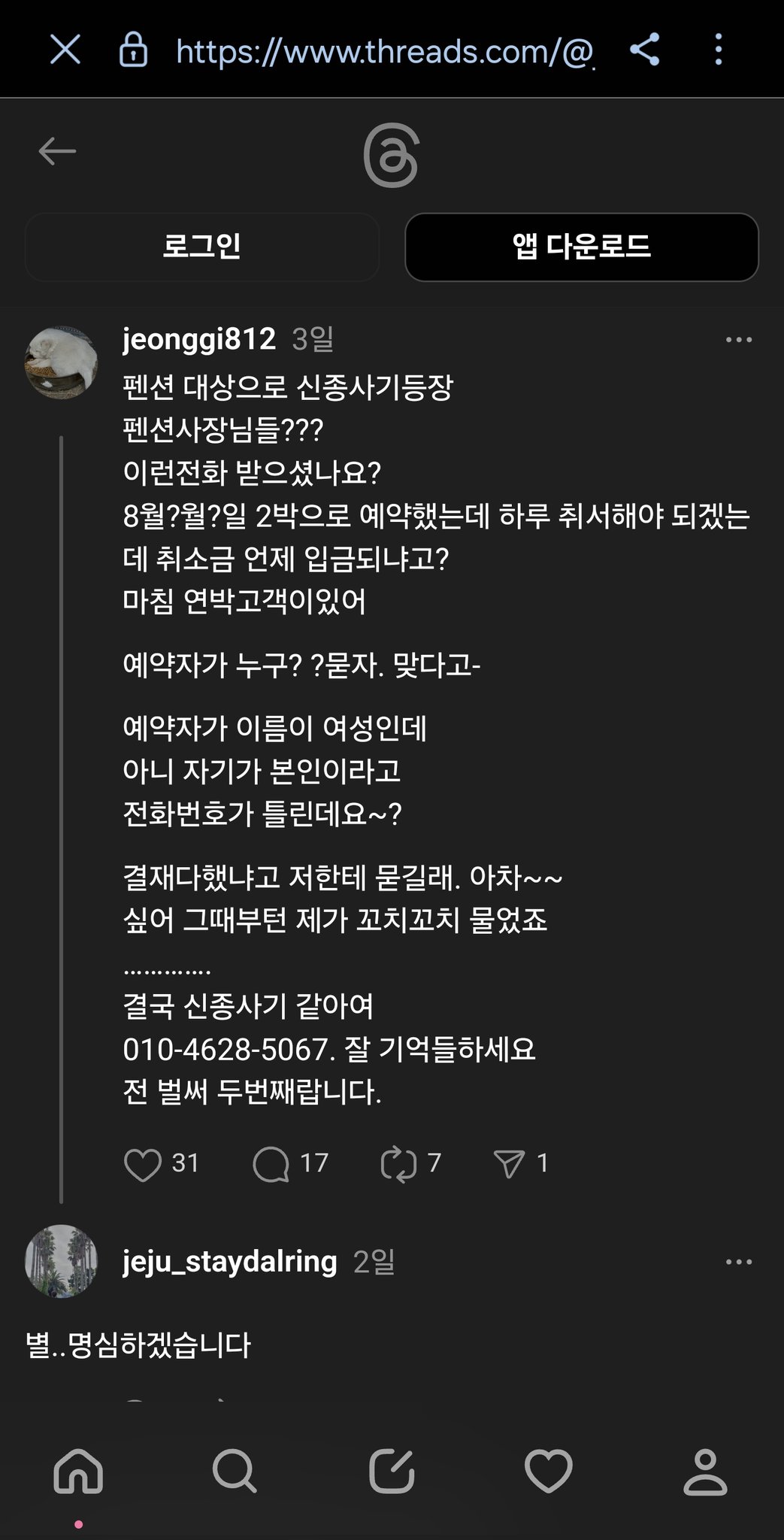Open more options for jeju_staydalring's reply

738,1262
